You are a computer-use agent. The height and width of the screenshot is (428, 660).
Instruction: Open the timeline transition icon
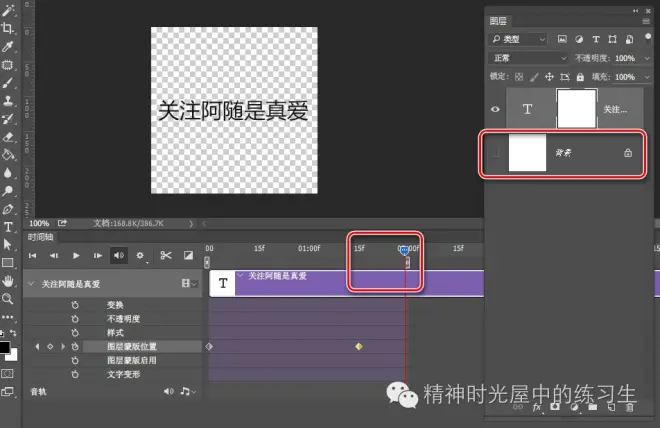188,255
